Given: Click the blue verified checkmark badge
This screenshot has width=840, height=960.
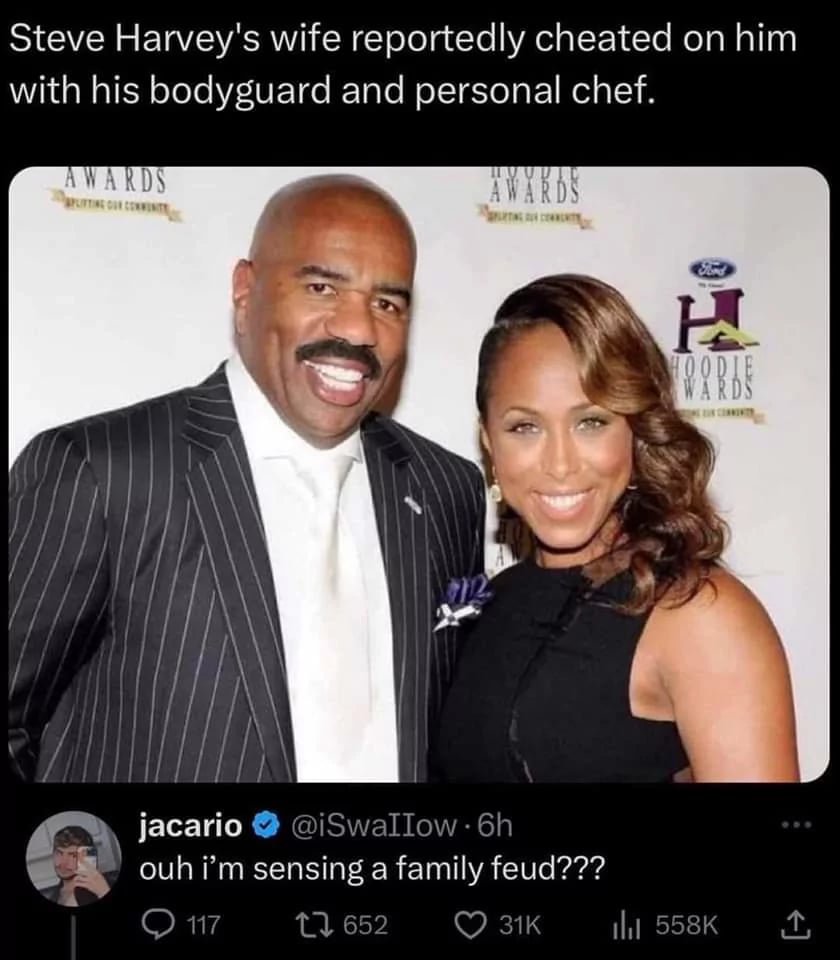Looking at the screenshot, I should pyautogui.click(x=264, y=826).
